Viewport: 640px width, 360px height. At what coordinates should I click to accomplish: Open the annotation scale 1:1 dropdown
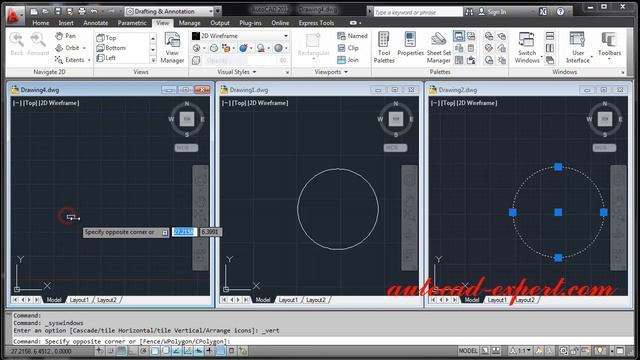[x=521, y=351]
